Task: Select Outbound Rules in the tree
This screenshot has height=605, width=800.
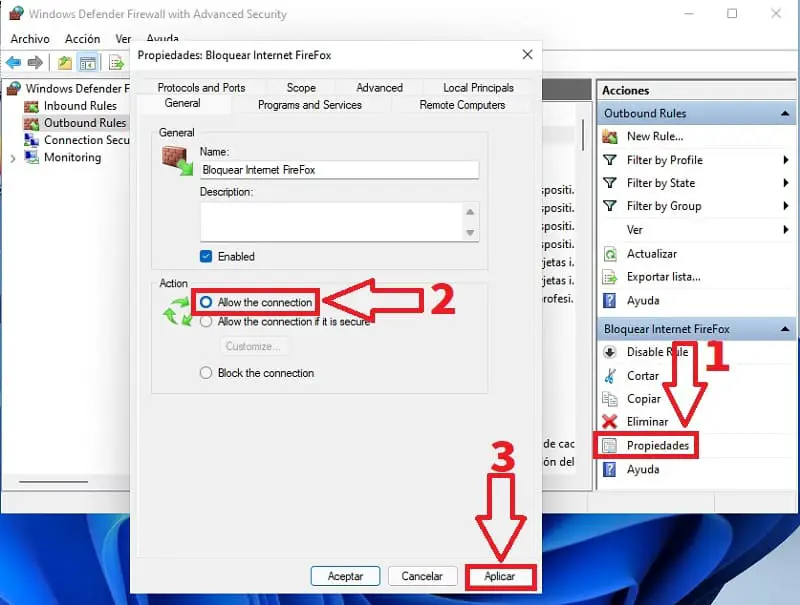Action: pyautogui.click(x=85, y=123)
